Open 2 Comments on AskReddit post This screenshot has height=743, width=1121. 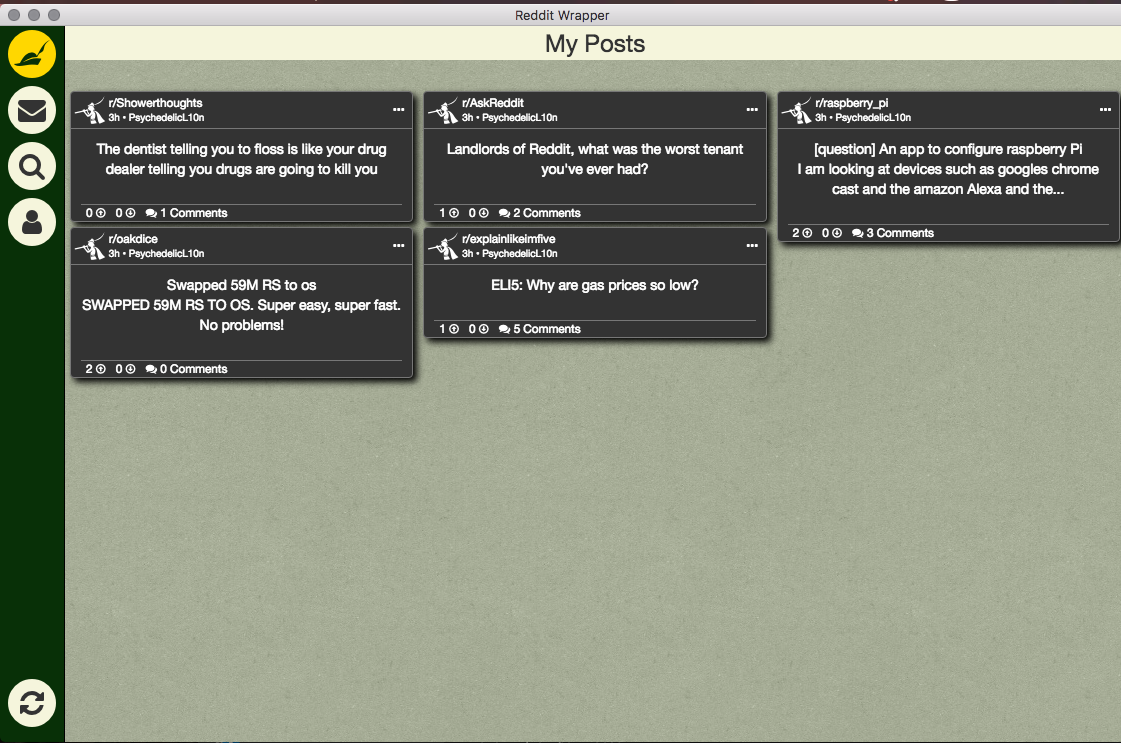click(540, 213)
